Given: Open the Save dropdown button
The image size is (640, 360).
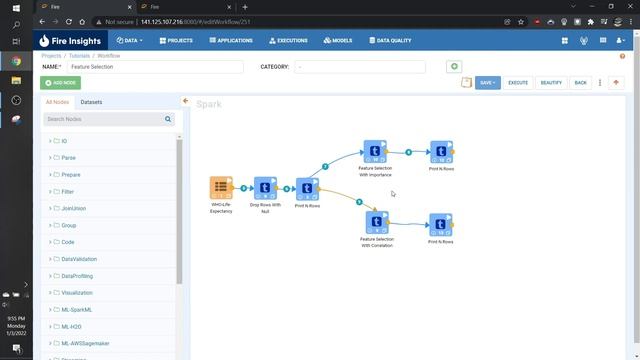Looking at the screenshot, I should pyautogui.click(x=488, y=83).
